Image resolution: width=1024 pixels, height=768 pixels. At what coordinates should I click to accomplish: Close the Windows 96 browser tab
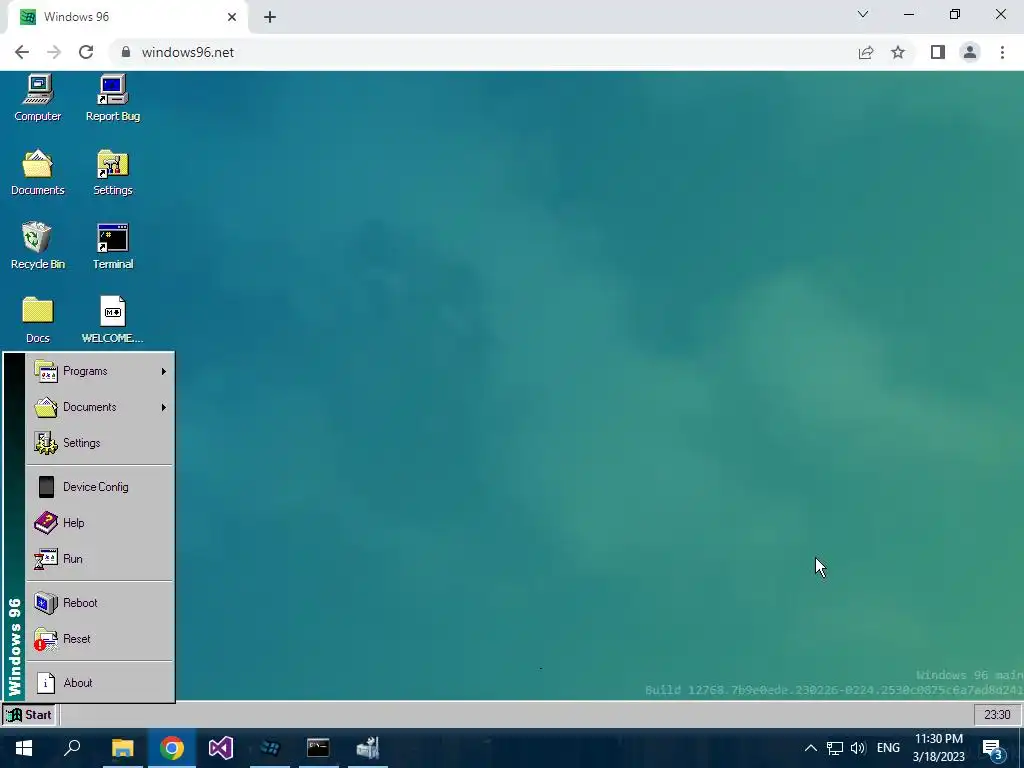[232, 17]
